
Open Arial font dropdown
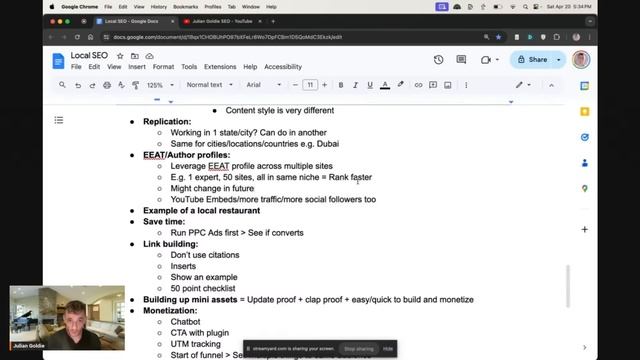[x=264, y=85]
